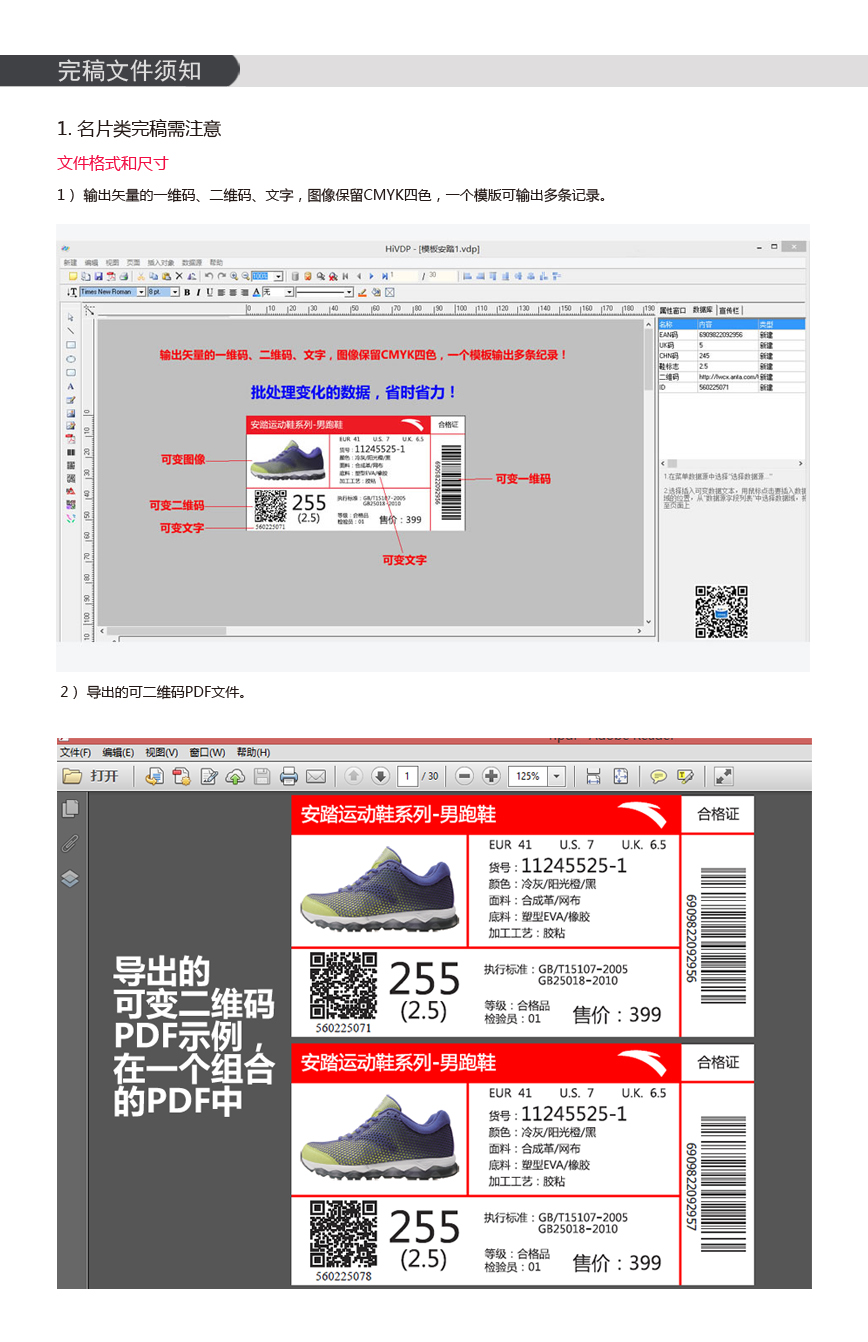
Task: Select the UK码 row in the data table
Action: click(731, 345)
